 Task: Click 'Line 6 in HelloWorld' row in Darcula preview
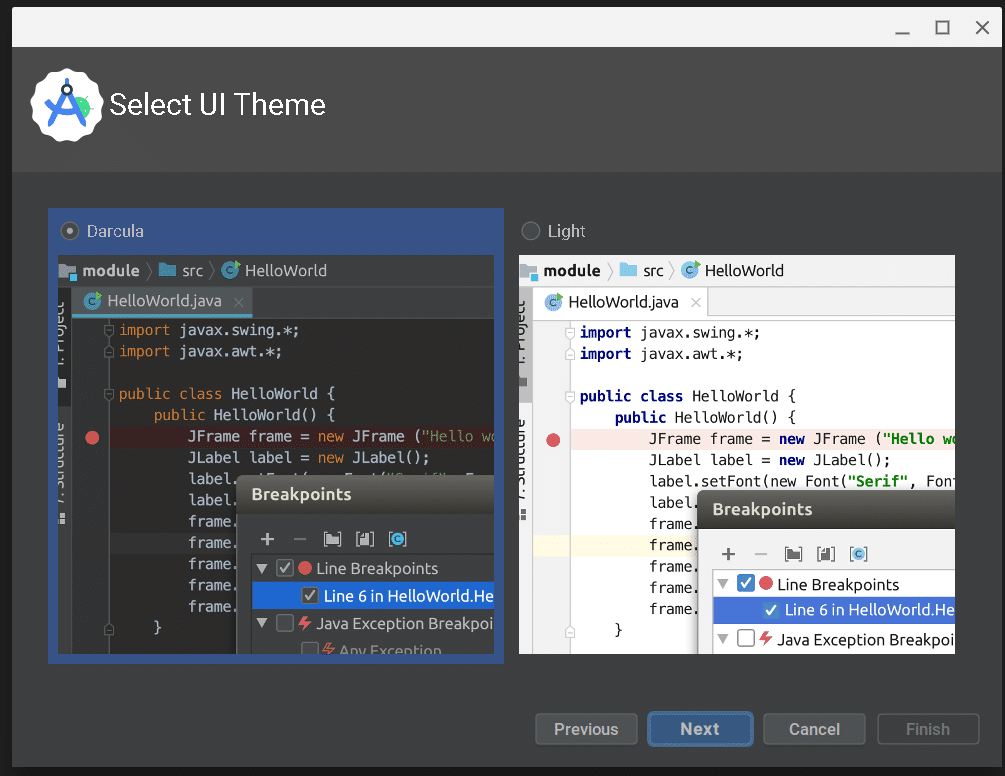[x=373, y=596]
